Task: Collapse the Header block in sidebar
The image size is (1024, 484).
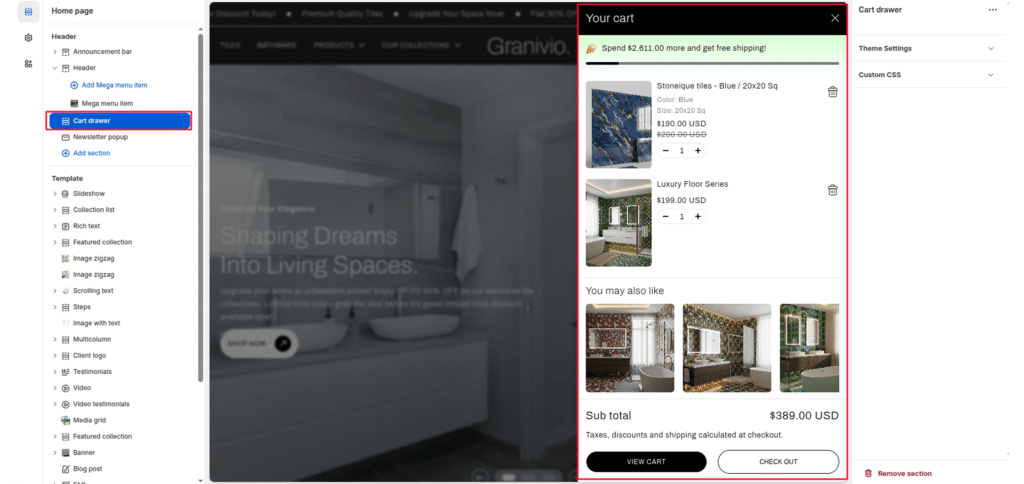Action: click(x=55, y=68)
